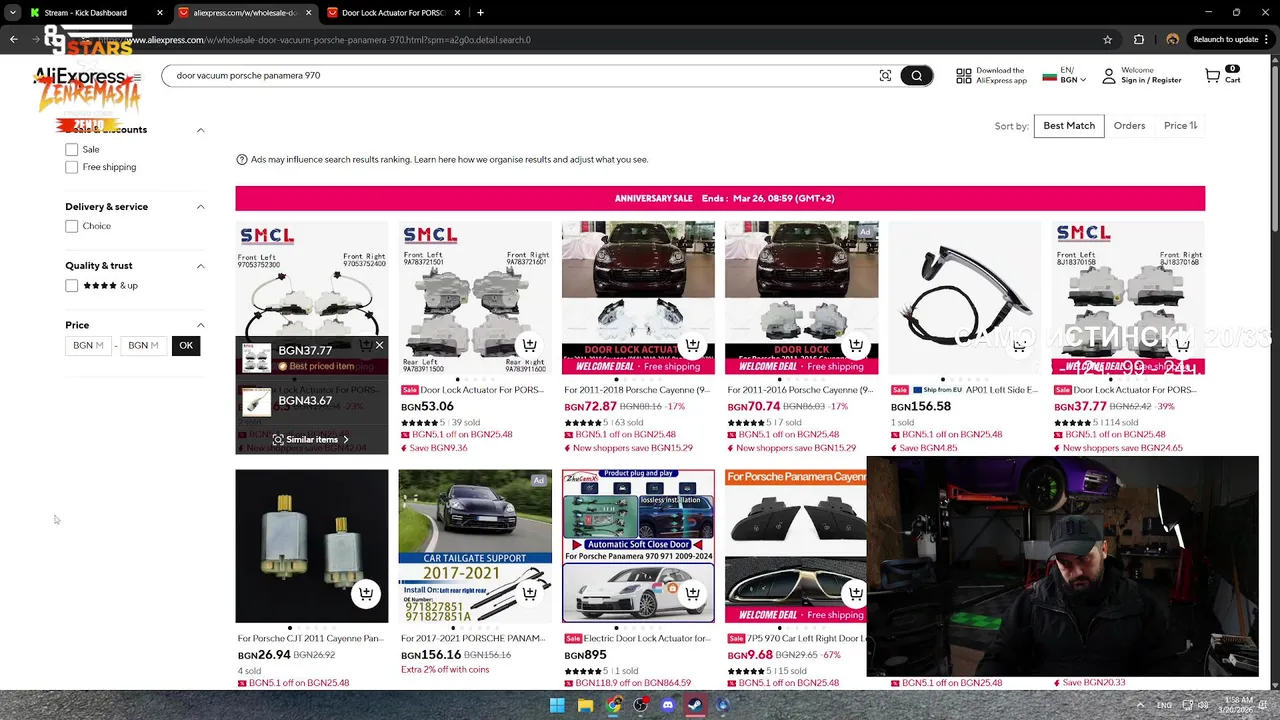This screenshot has width=1280, height=720.
Task: Click the ENG language indicator in tray
Action: tap(1164, 705)
